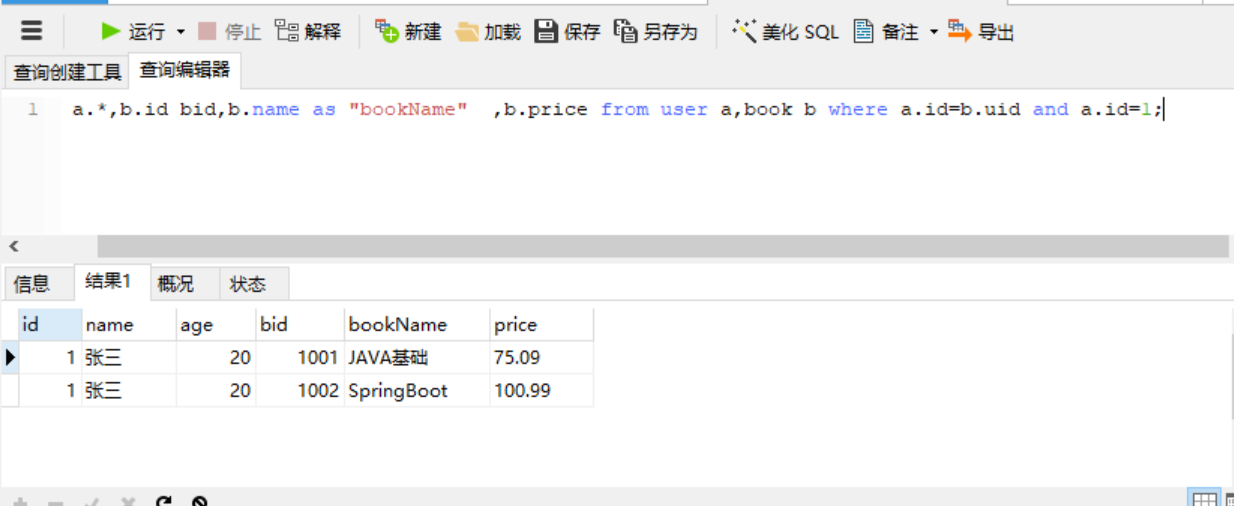
Task: Switch to 查询编辑器 tab
Action: [x=185, y=70]
